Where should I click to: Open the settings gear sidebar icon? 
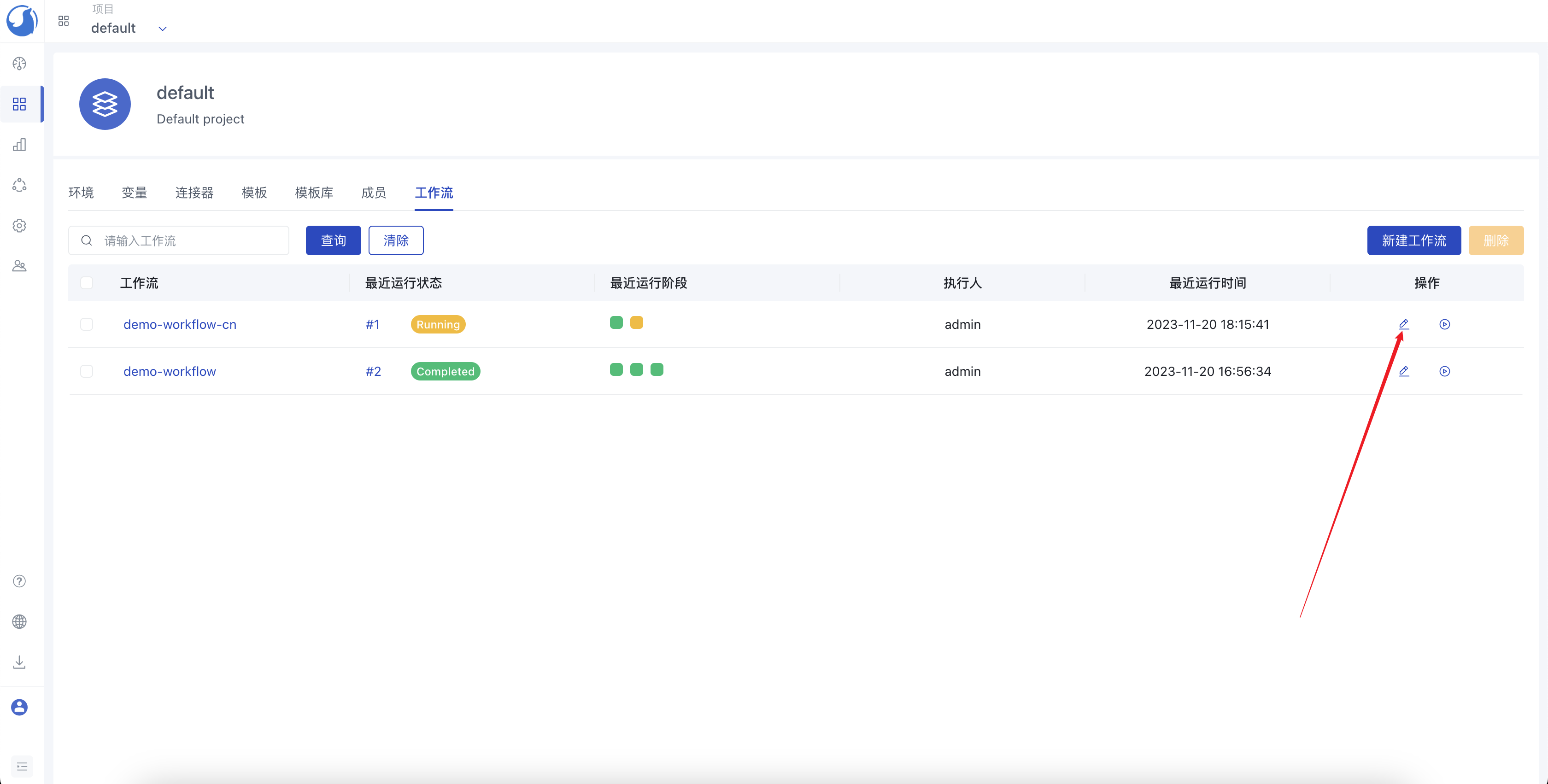(19, 225)
